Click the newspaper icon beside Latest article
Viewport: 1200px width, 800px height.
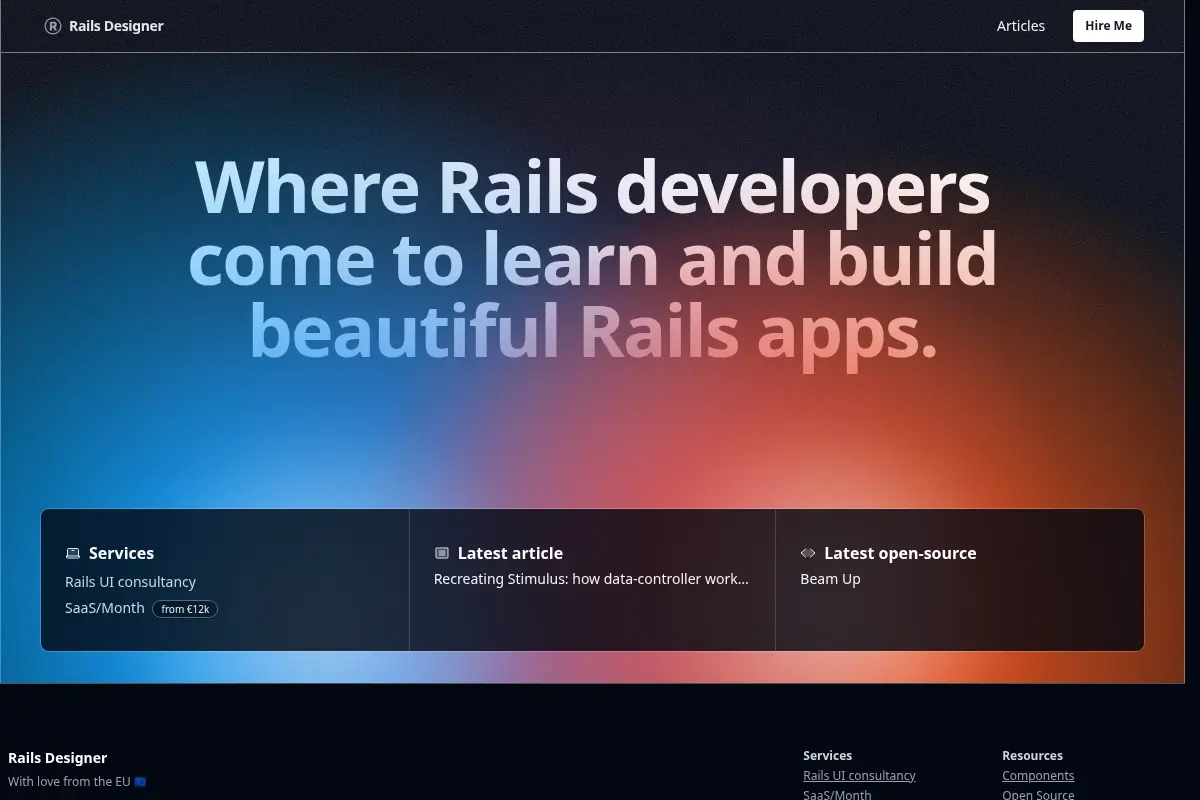click(442, 553)
